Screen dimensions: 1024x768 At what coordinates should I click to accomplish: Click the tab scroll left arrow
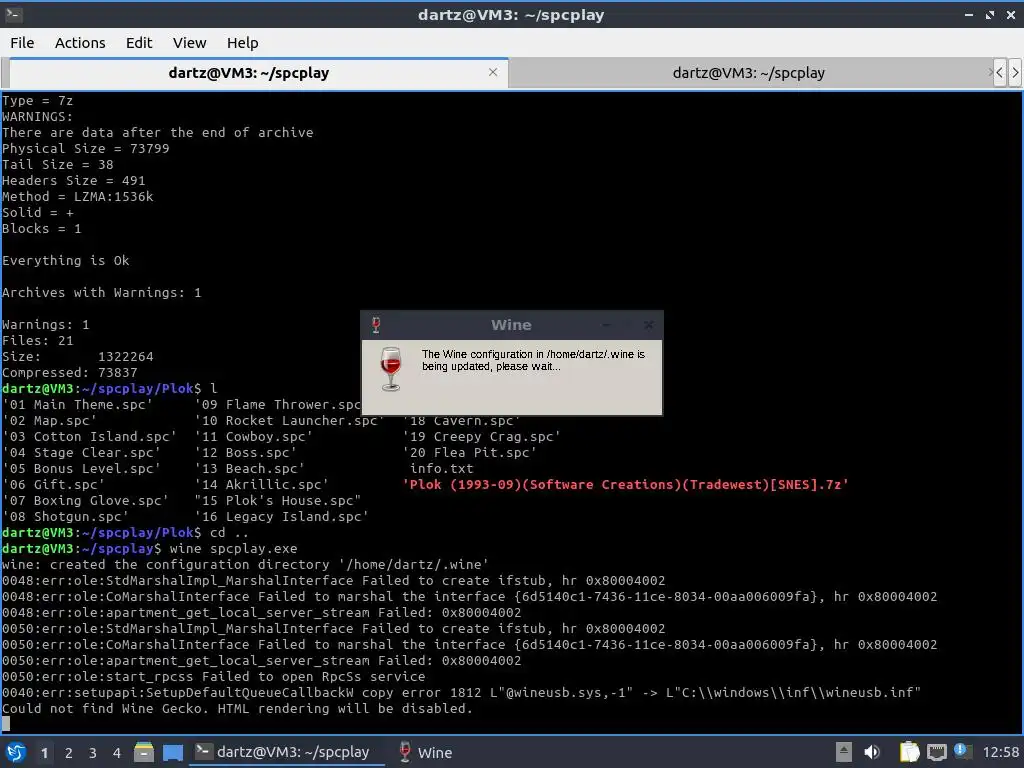999,72
